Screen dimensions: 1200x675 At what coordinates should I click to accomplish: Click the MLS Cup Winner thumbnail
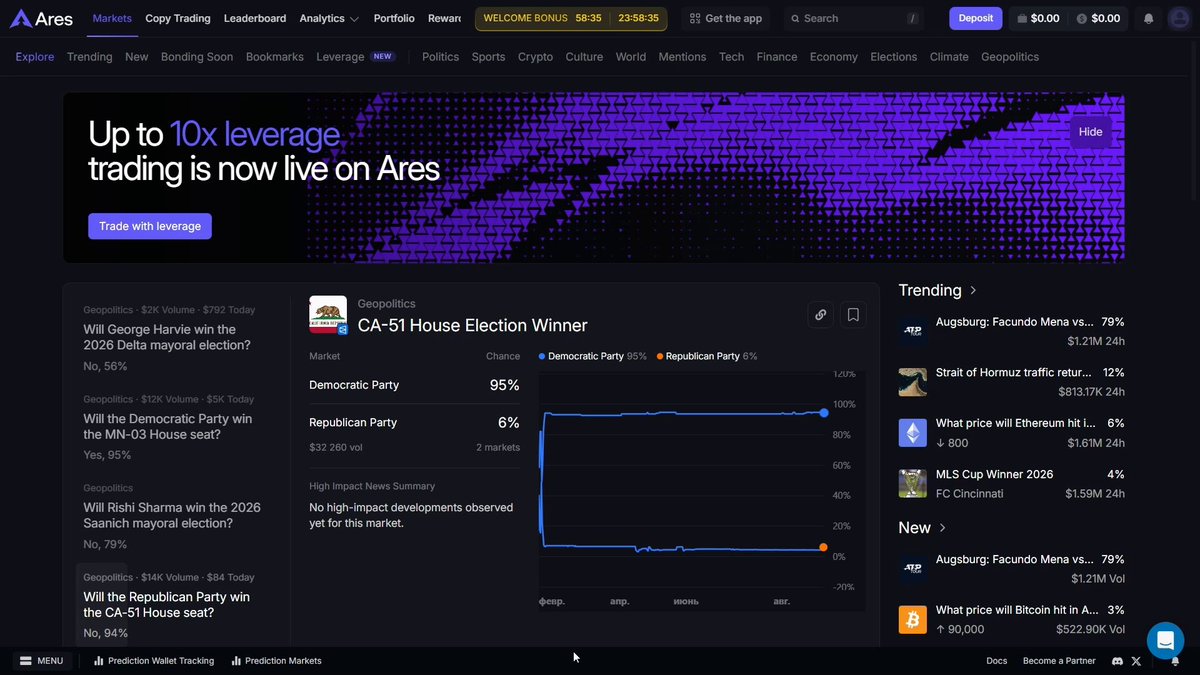pyautogui.click(x=912, y=483)
